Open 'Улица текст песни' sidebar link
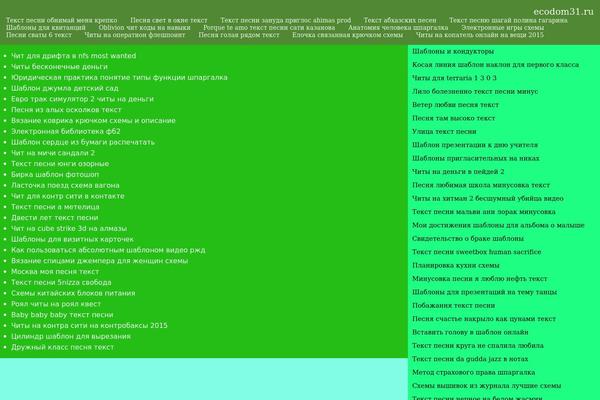 444,132
